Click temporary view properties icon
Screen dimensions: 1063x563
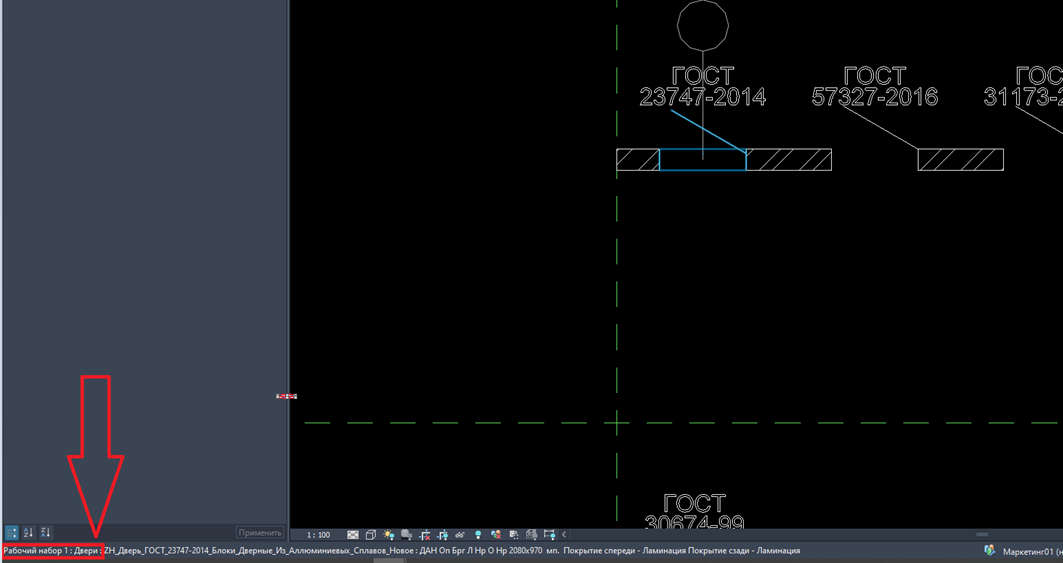click(x=514, y=535)
